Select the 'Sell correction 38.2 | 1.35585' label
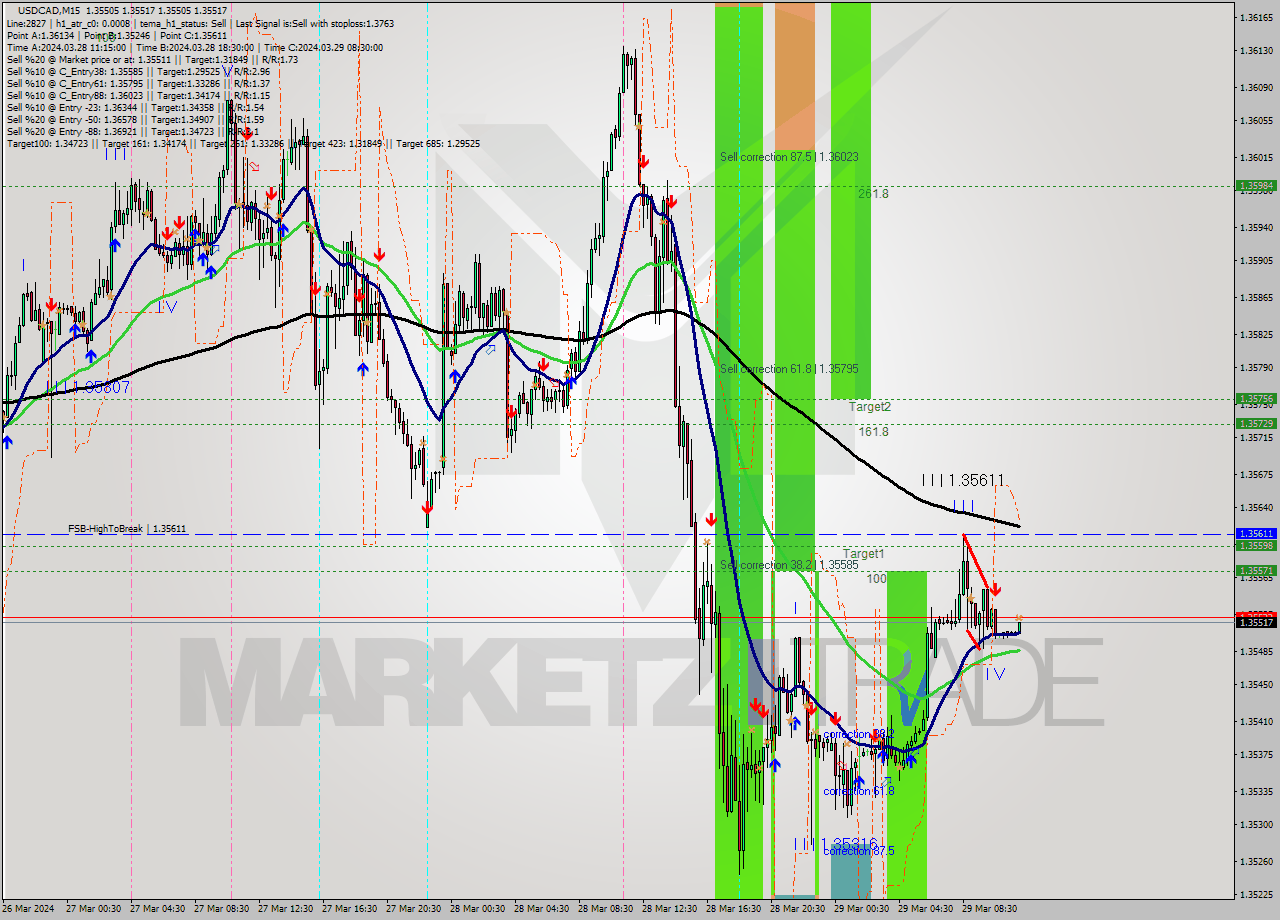Image resolution: width=1280 pixels, height=920 pixels. click(789, 565)
